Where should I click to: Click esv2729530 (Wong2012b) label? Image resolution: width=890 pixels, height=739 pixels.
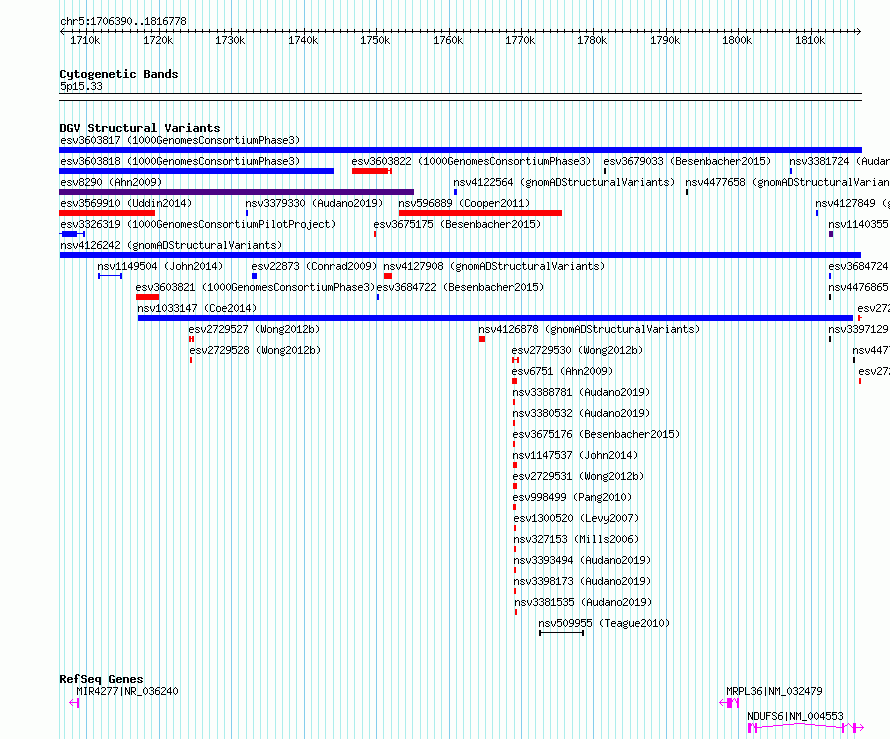point(577,350)
